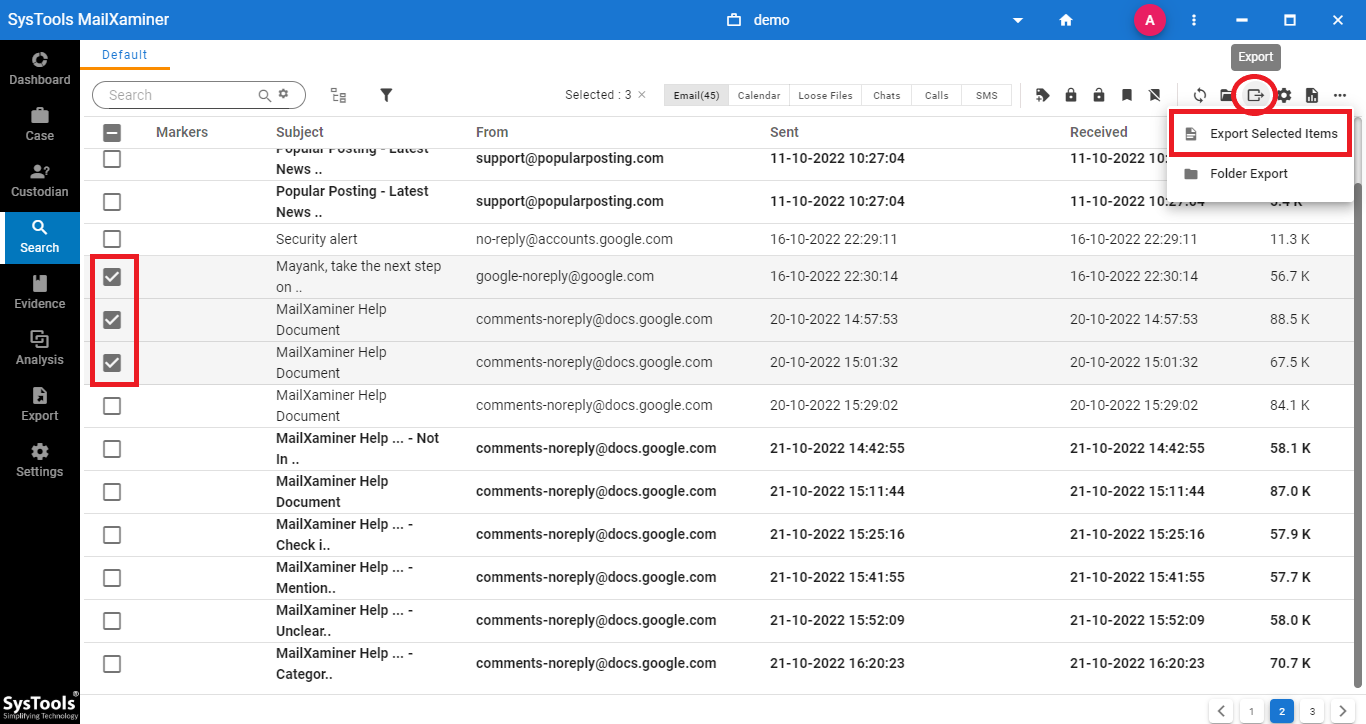
Task: Uncheck the 'Mayank, take the next step' row
Action: point(112,277)
